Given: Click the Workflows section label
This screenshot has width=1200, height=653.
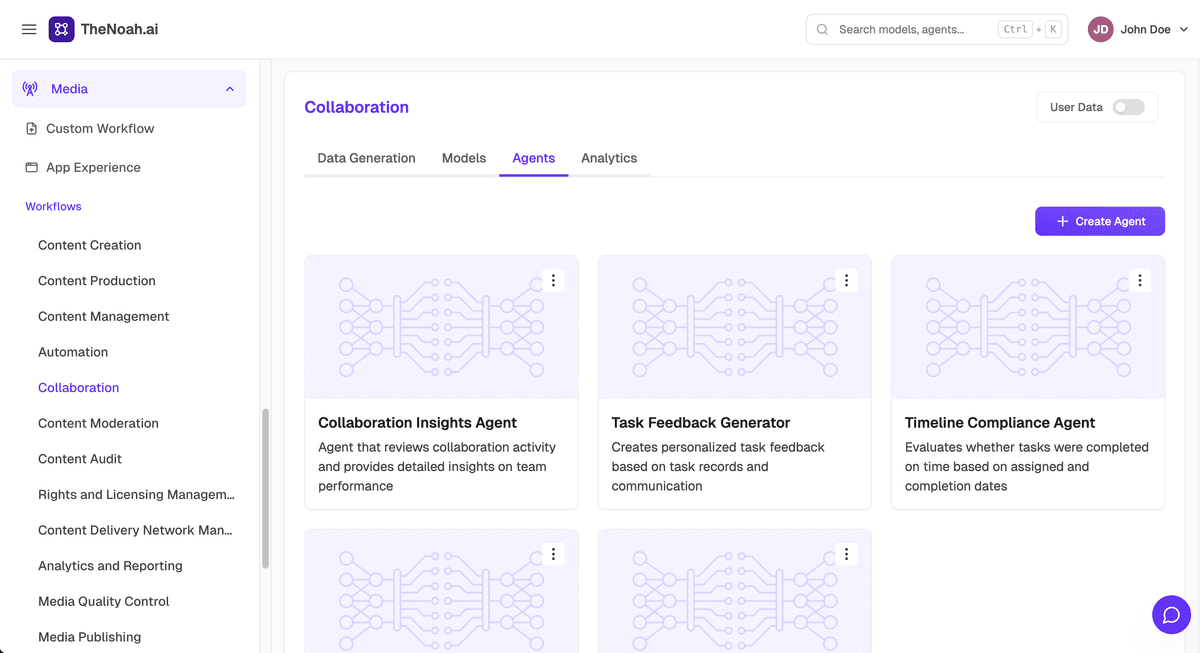Looking at the screenshot, I should point(53,206).
